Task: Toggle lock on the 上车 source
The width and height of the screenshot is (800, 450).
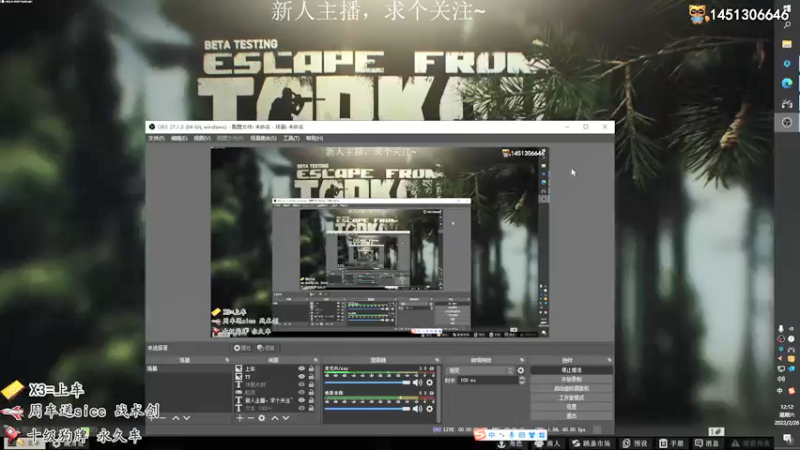Action: point(311,368)
